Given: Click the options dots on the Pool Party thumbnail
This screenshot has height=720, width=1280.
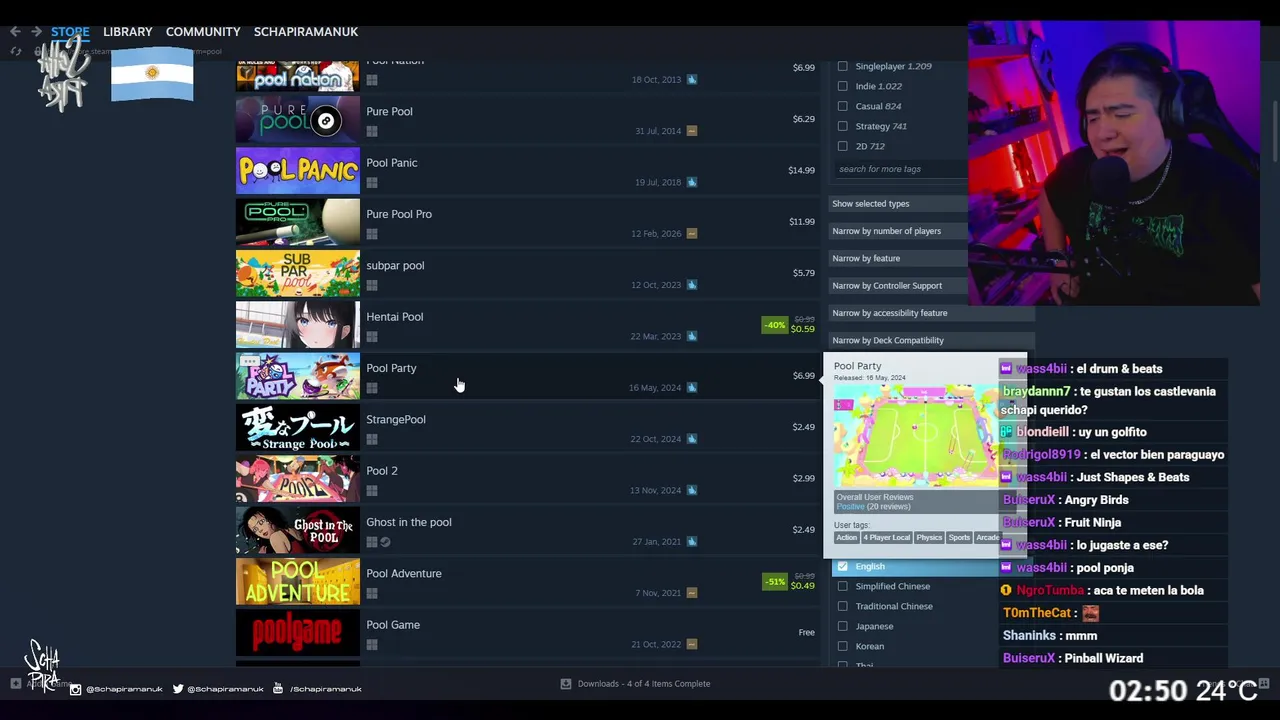Looking at the screenshot, I should tap(250, 361).
